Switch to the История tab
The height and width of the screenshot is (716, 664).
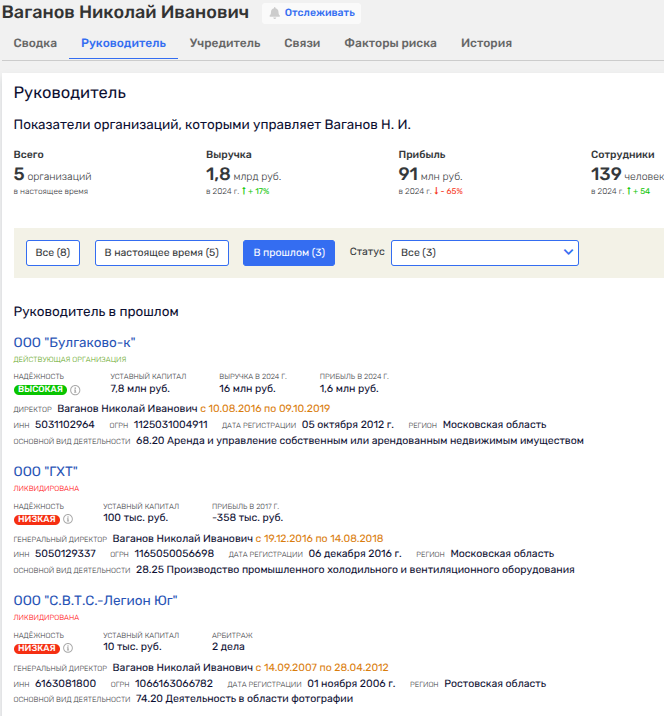(x=486, y=44)
